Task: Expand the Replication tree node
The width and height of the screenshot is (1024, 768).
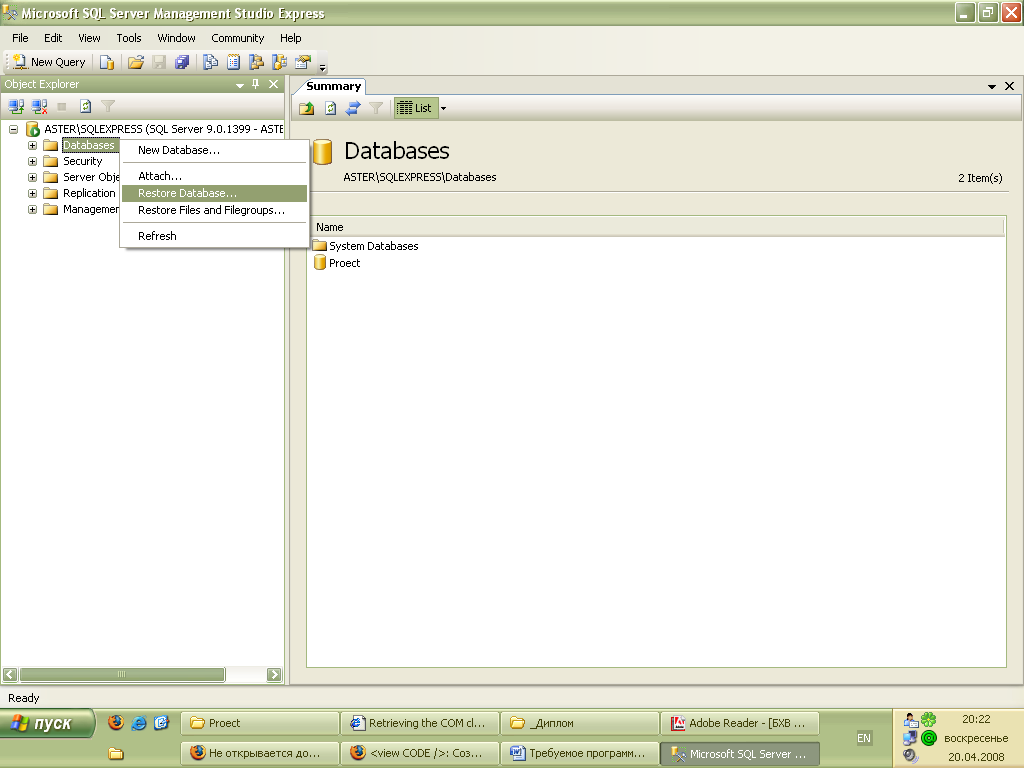Action: coord(32,193)
